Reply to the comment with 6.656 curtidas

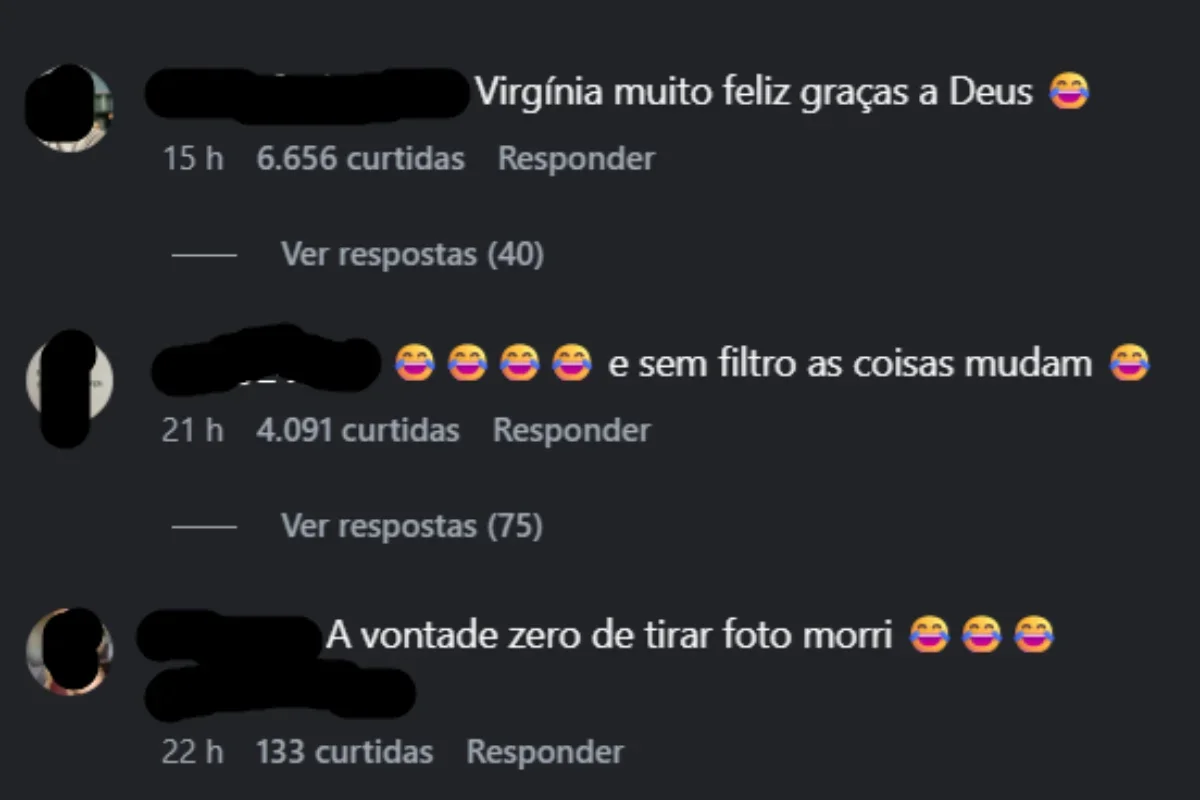[576, 158]
